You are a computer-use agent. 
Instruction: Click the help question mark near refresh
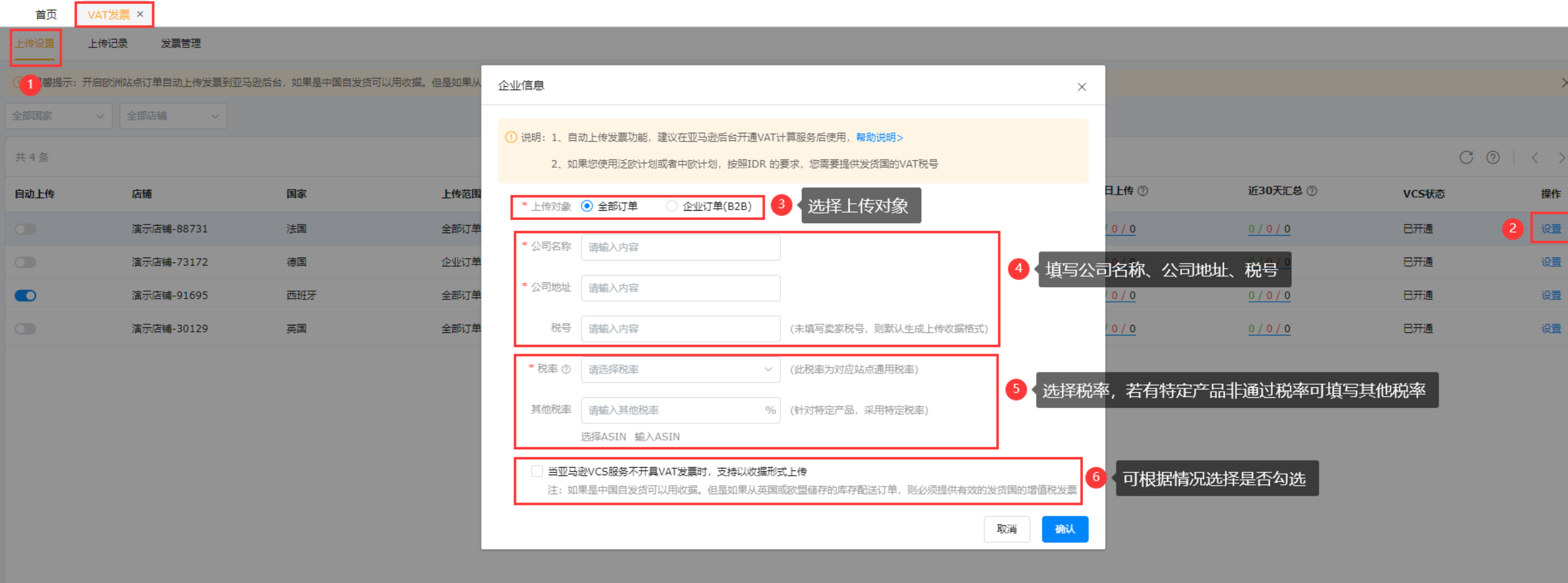pyautogui.click(x=1493, y=158)
